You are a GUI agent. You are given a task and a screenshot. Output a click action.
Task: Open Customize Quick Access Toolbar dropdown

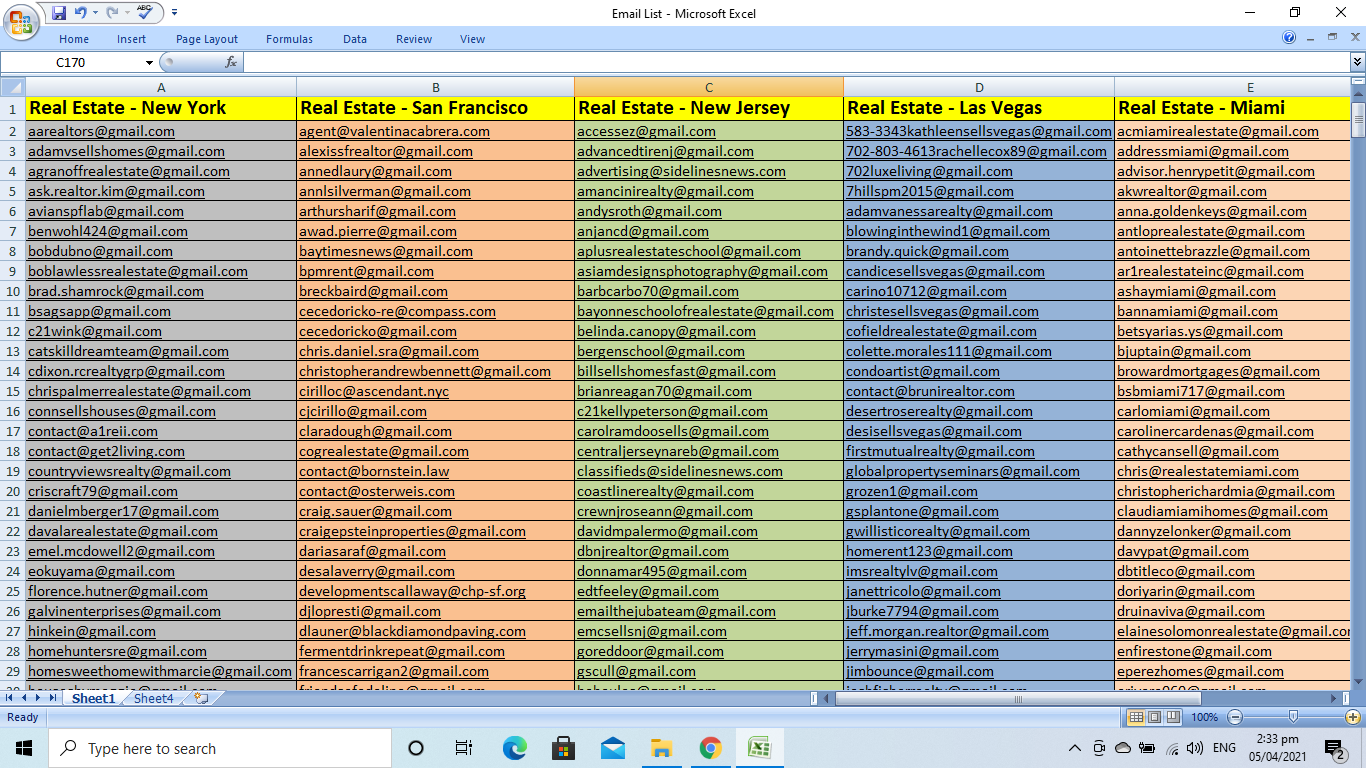click(174, 13)
